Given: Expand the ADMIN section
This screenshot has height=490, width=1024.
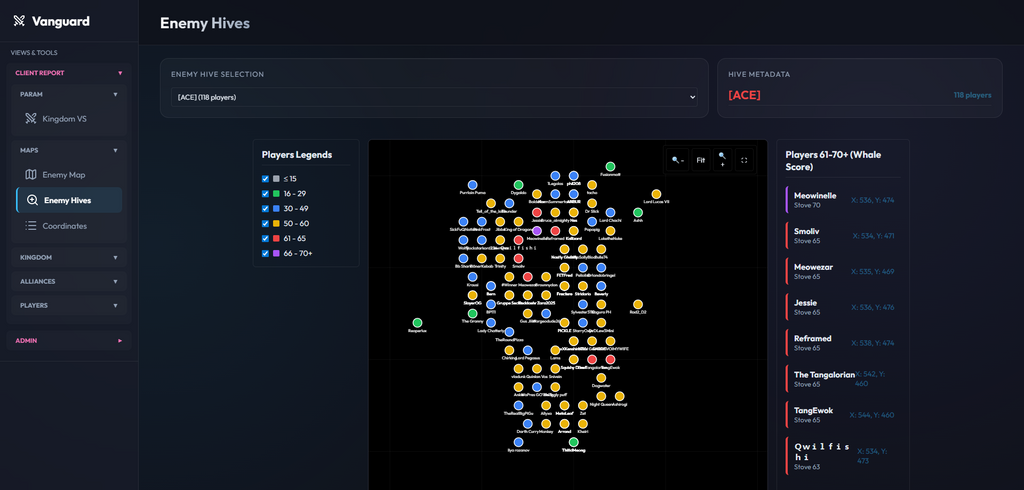Looking at the screenshot, I should pos(69,340).
